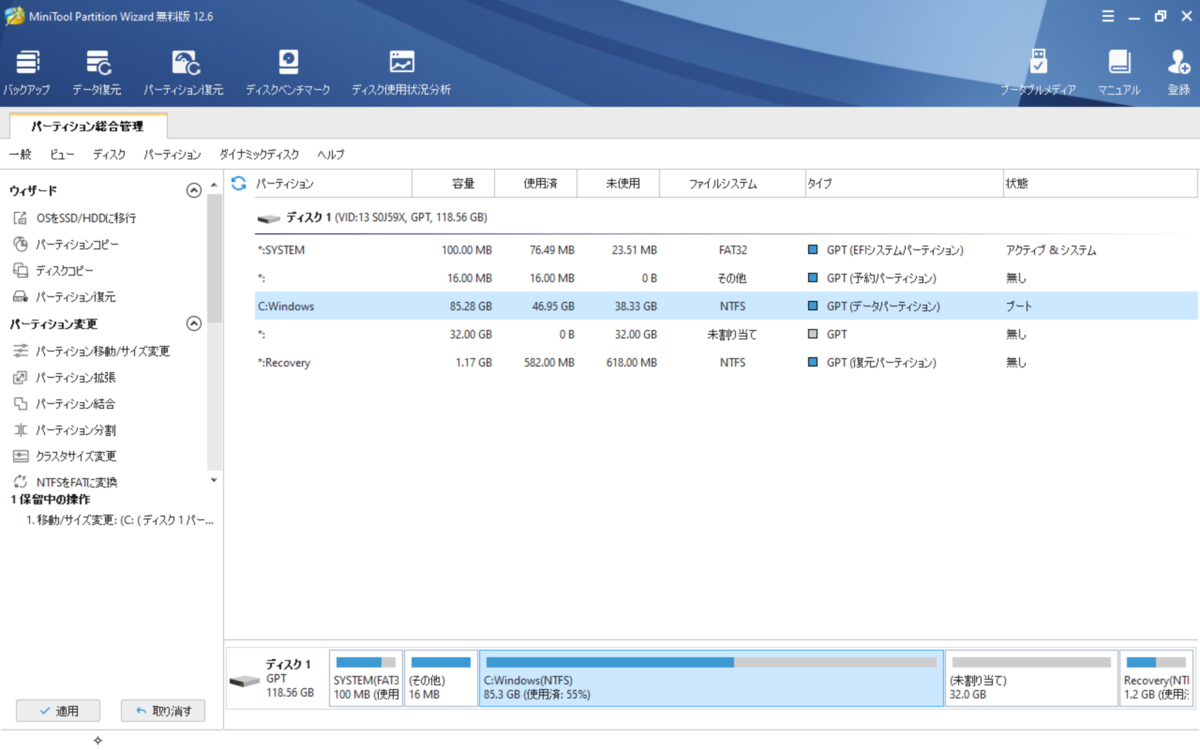Collapse the パーティション変更 section
The width and height of the screenshot is (1200, 750).
(x=194, y=324)
